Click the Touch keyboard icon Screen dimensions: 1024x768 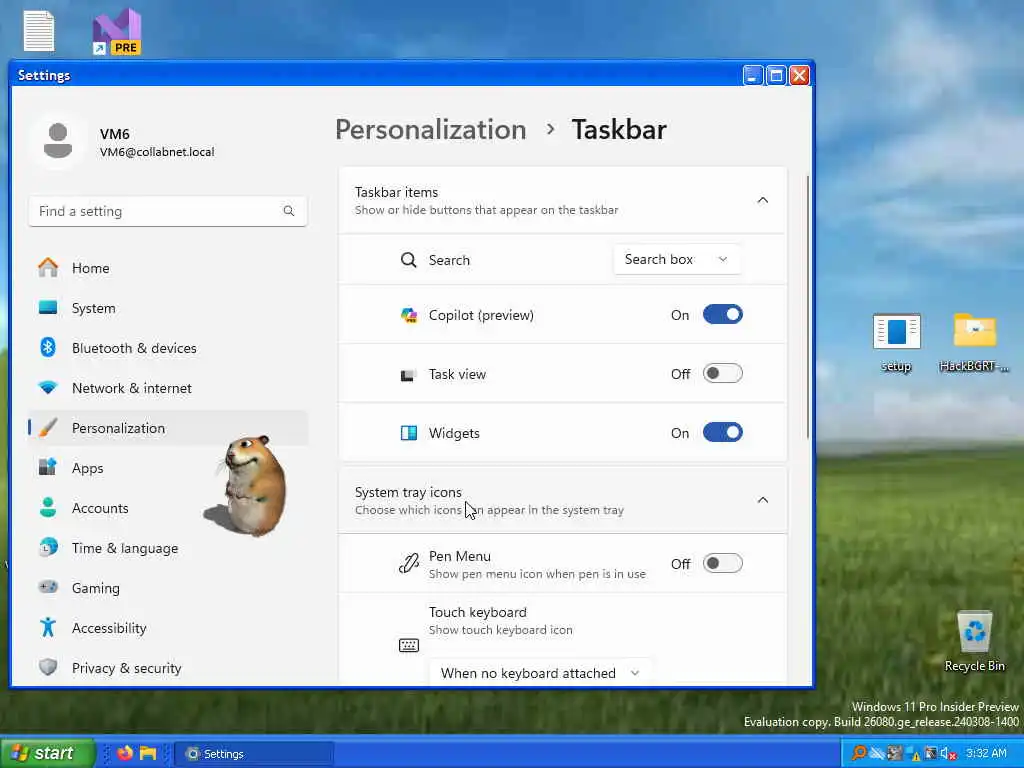point(409,645)
